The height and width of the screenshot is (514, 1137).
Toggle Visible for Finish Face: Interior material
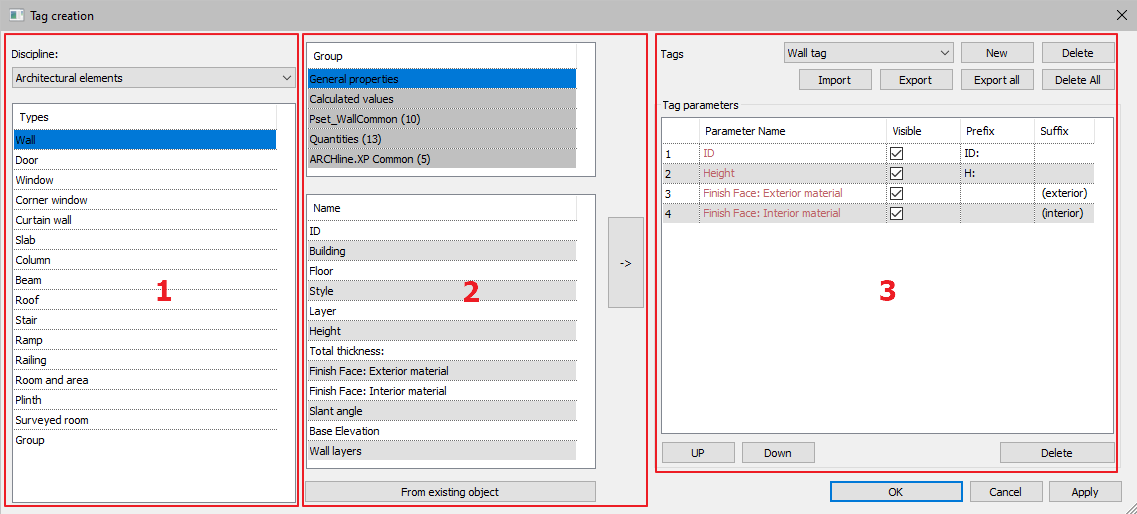pyautogui.click(x=896, y=214)
